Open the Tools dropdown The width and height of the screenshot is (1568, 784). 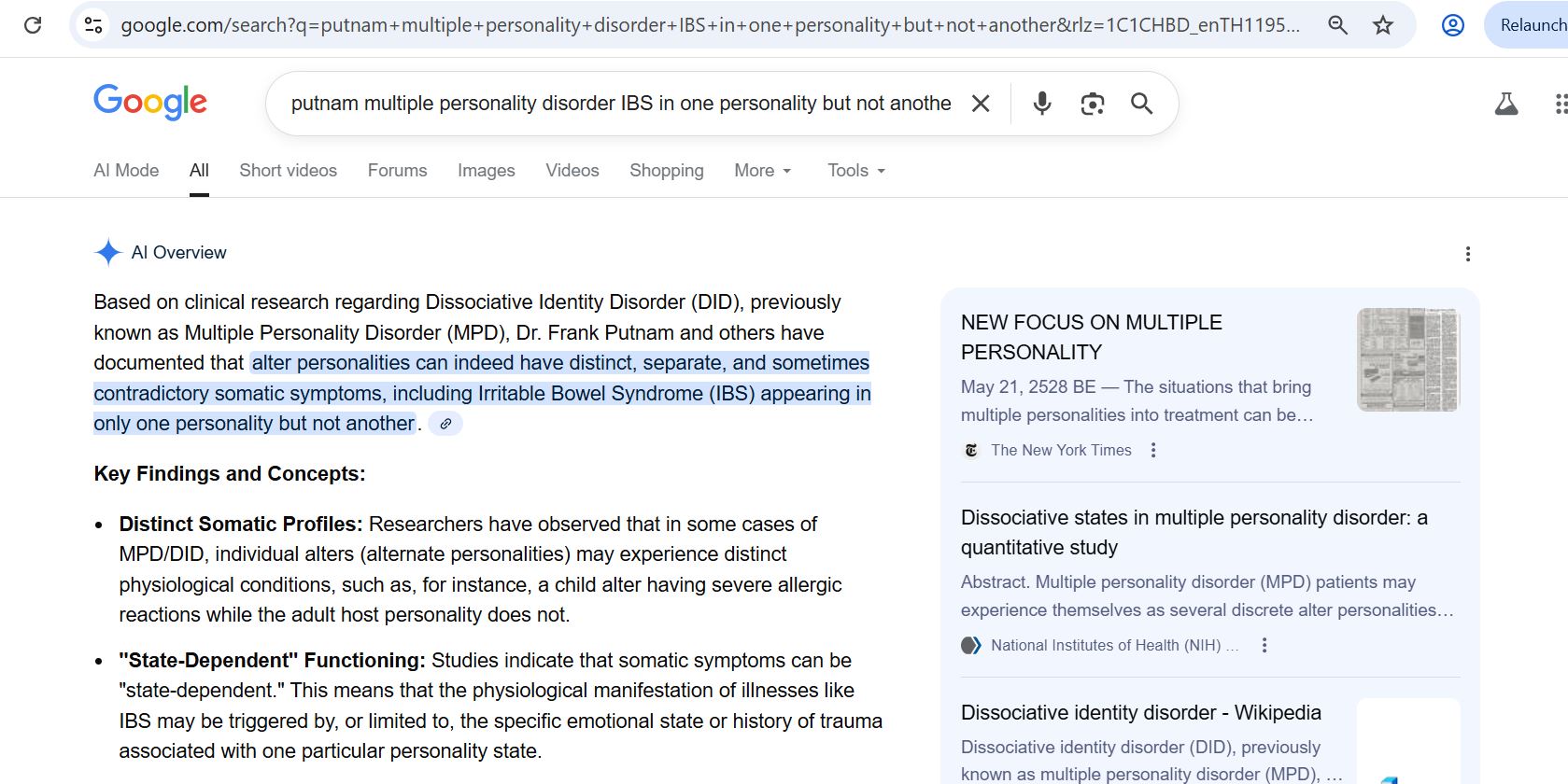[x=855, y=171]
